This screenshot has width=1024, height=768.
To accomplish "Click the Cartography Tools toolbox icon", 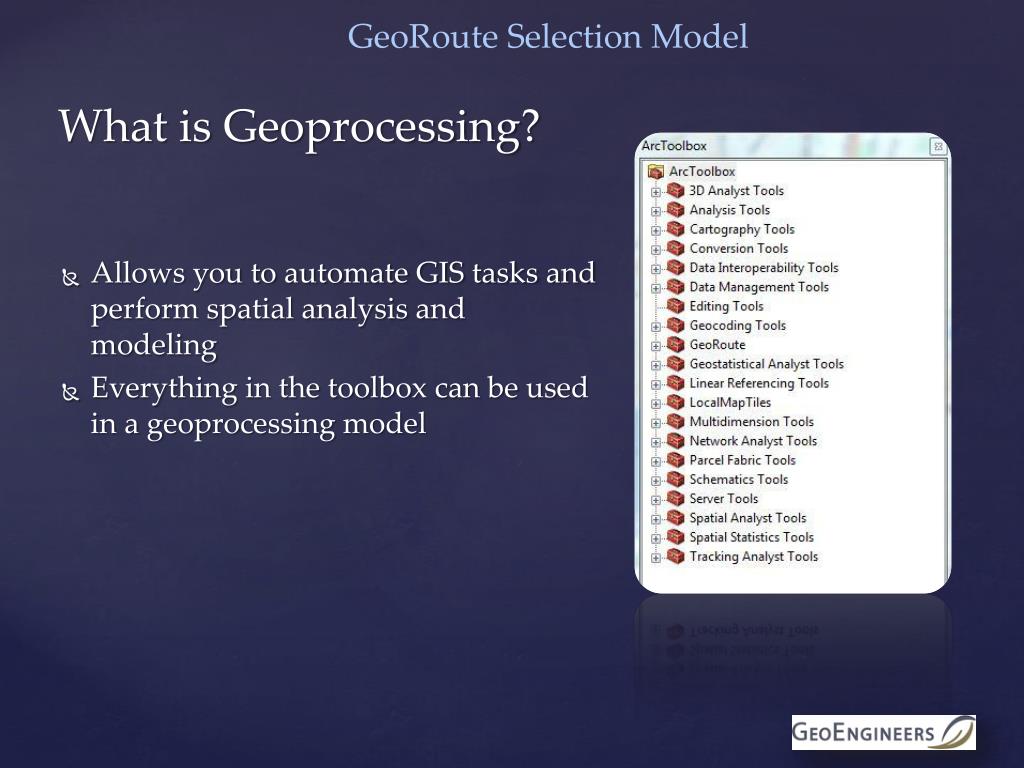I will coord(675,229).
